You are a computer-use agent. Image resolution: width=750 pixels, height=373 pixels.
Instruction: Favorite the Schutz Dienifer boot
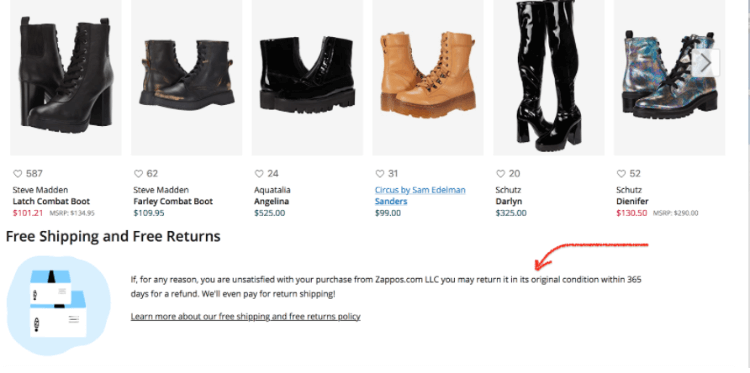coord(621,174)
